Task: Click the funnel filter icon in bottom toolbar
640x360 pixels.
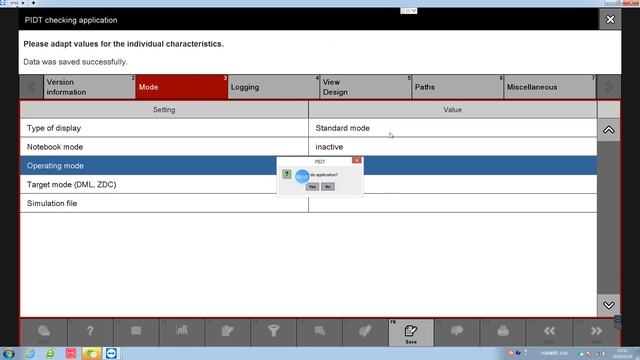Action: pyautogui.click(x=273, y=331)
